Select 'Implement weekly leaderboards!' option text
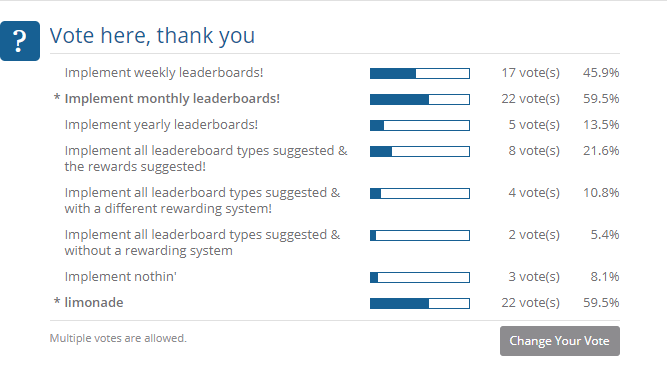 [x=164, y=73]
